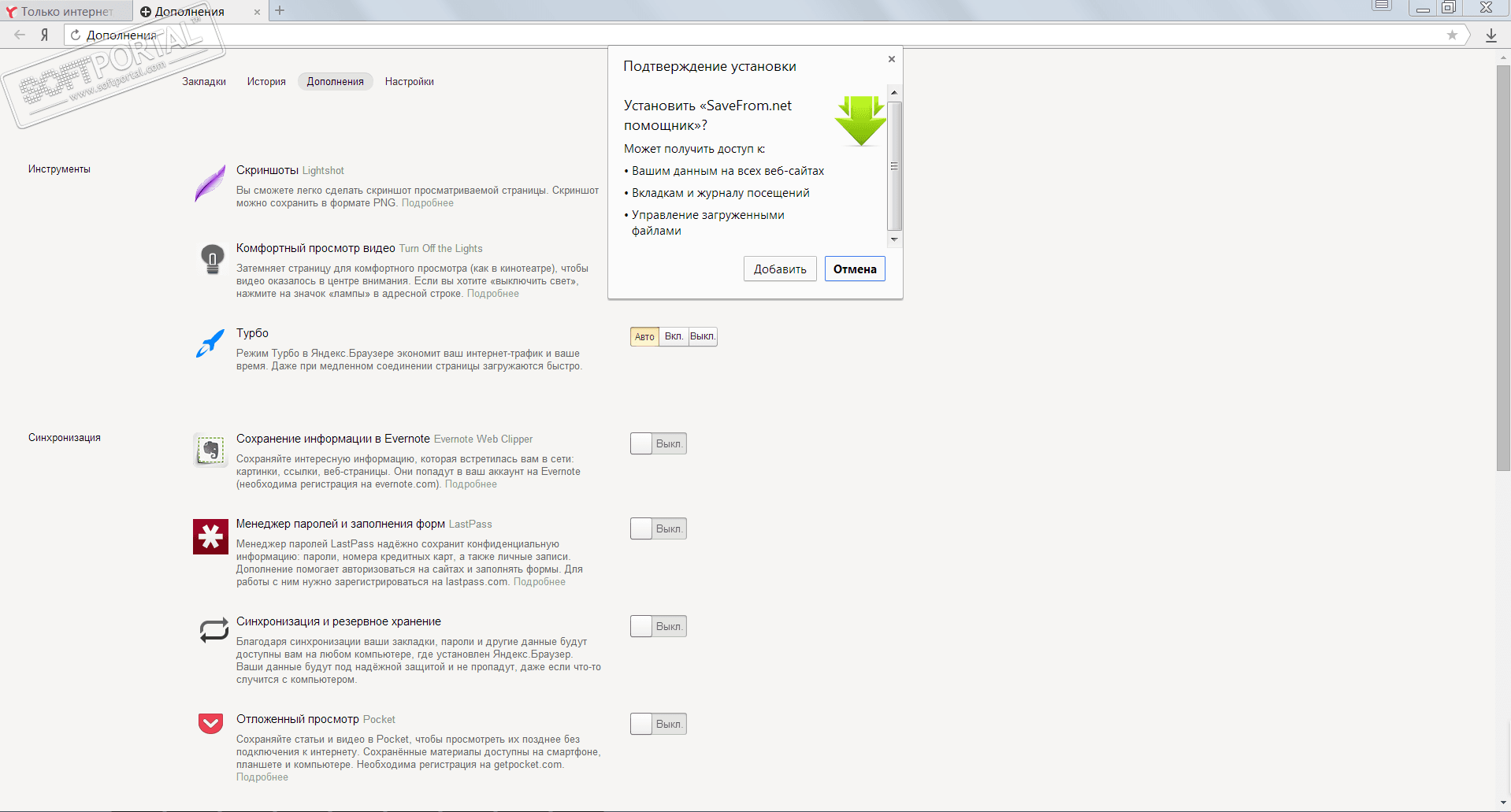Screen dimensions: 1511x812
Task: Click Отмена to cancel installation
Action: pyautogui.click(x=855, y=269)
